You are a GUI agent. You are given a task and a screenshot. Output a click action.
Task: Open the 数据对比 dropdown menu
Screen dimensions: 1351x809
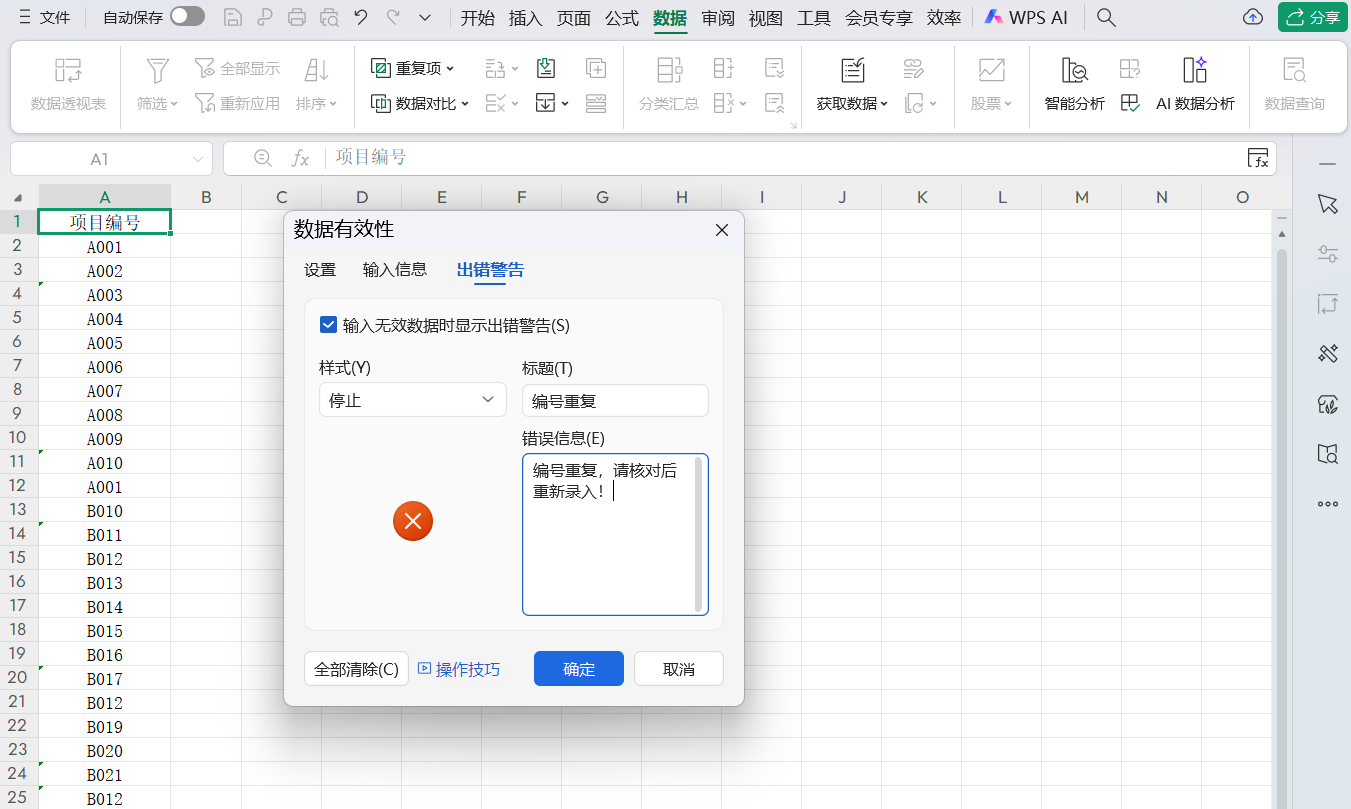click(420, 103)
